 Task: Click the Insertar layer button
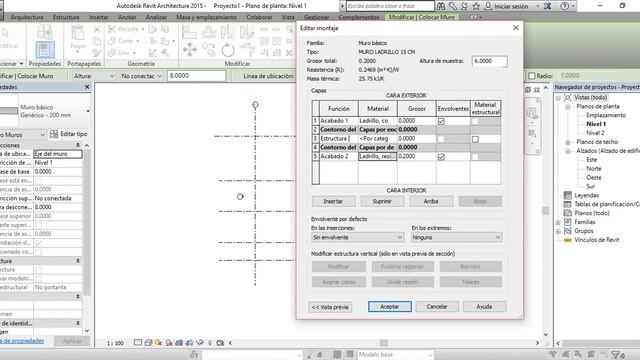[x=333, y=201]
